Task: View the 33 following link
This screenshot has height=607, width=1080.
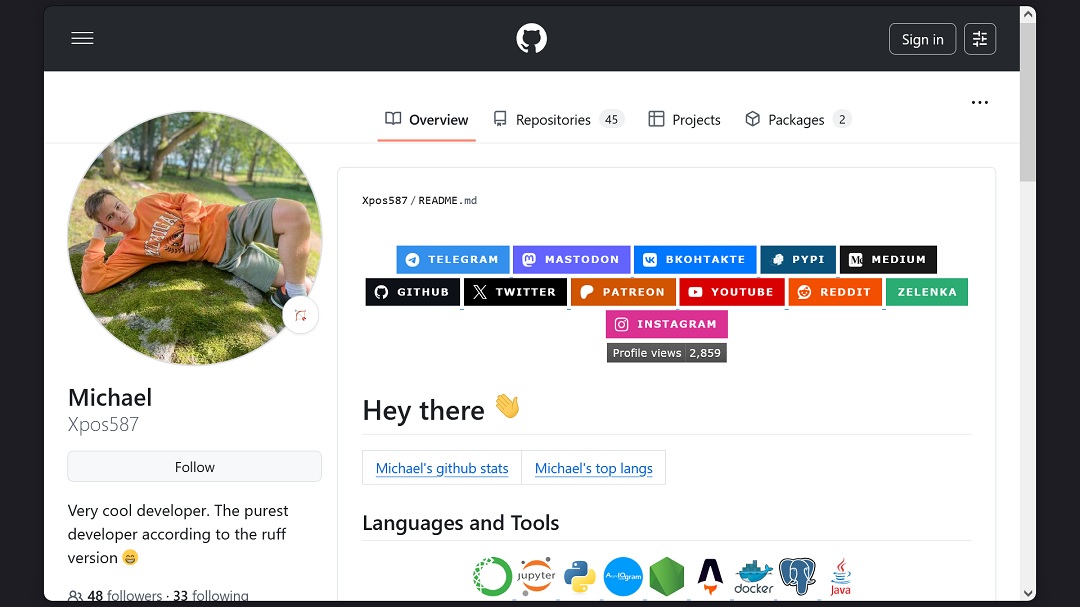Action: point(211,595)
